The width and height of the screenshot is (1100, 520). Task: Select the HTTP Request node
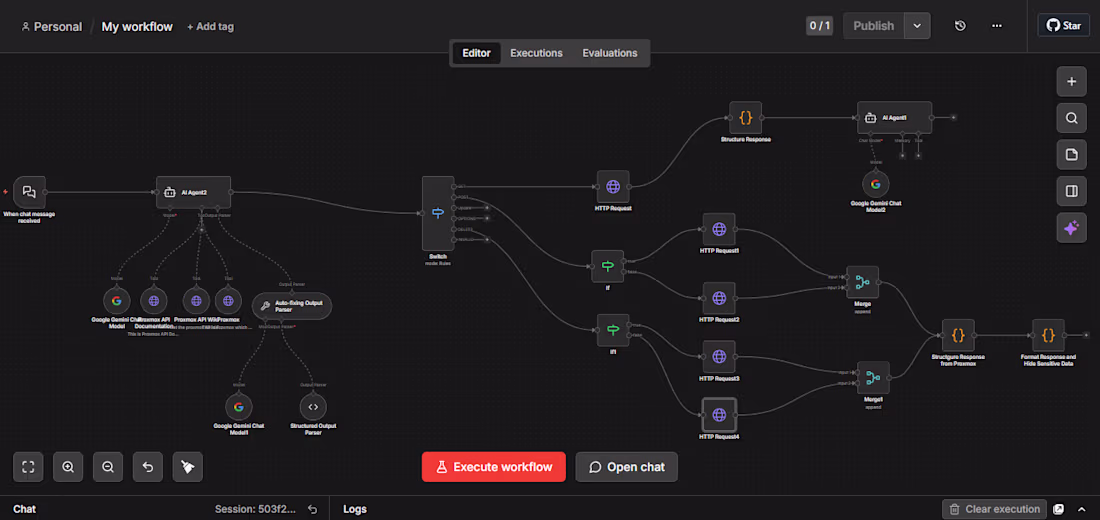point(613,187)
